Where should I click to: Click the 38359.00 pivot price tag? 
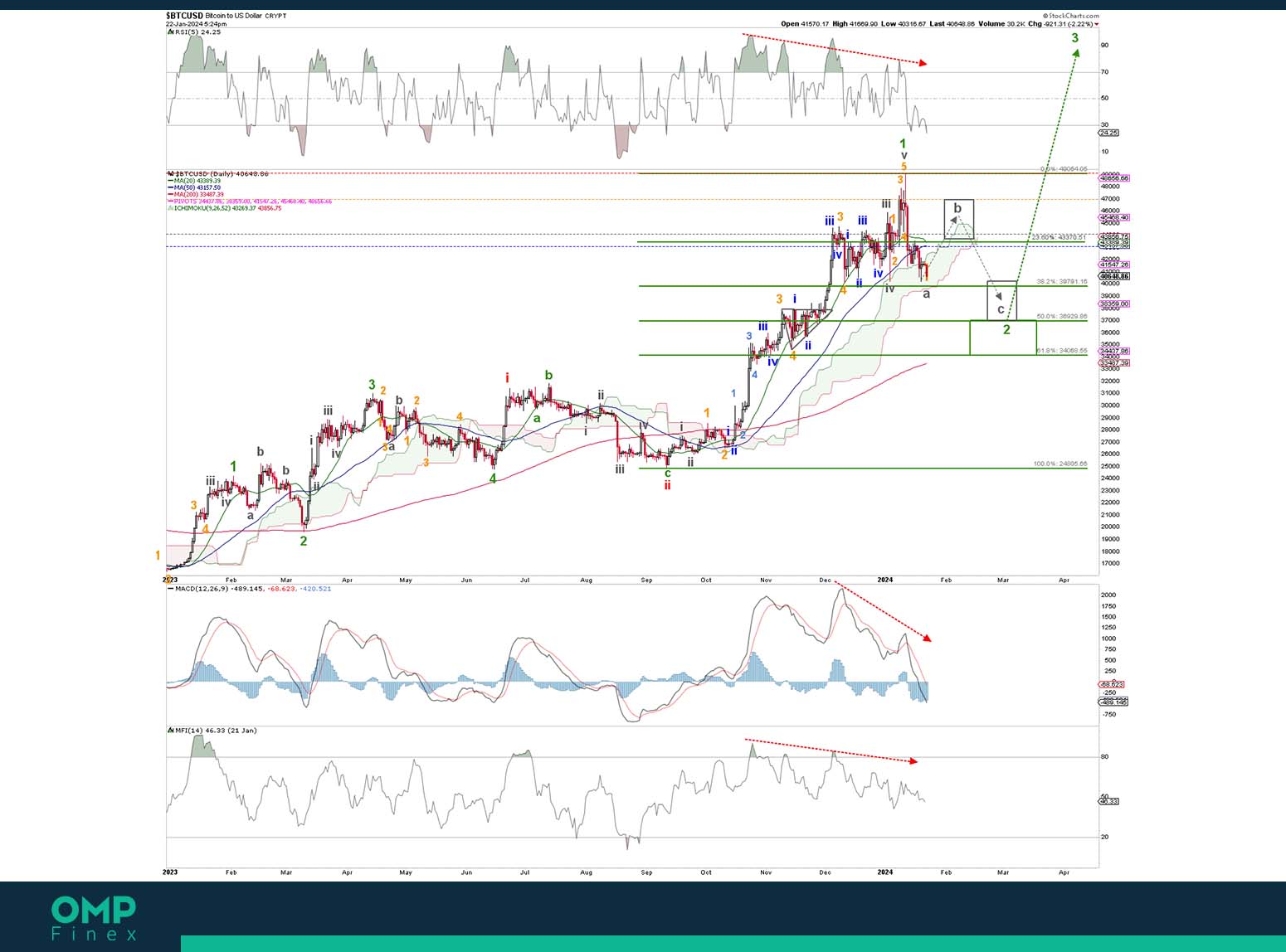click(1114, 304)
